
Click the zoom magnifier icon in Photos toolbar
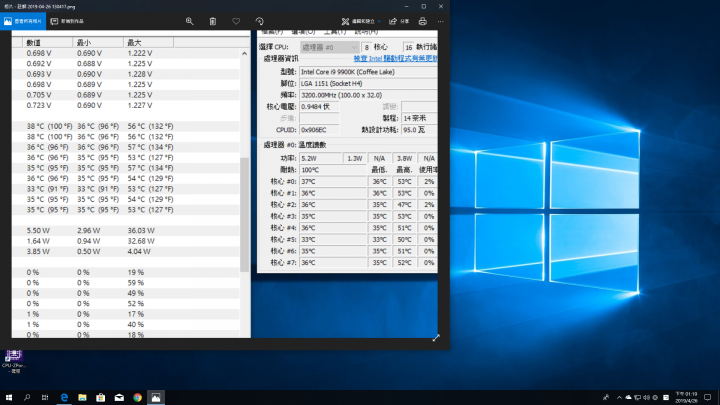point(189,21)
